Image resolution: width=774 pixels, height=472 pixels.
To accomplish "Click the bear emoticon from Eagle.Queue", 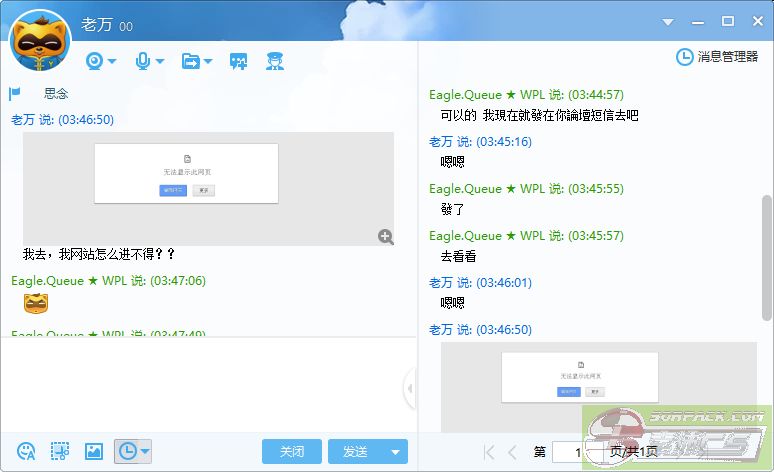I will click(36, 303).
